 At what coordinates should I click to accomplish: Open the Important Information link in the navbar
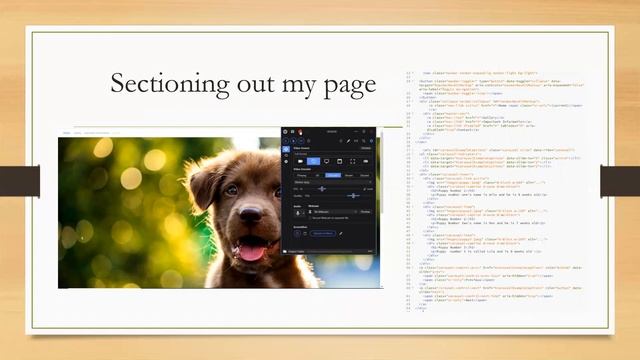click(96, 133)
